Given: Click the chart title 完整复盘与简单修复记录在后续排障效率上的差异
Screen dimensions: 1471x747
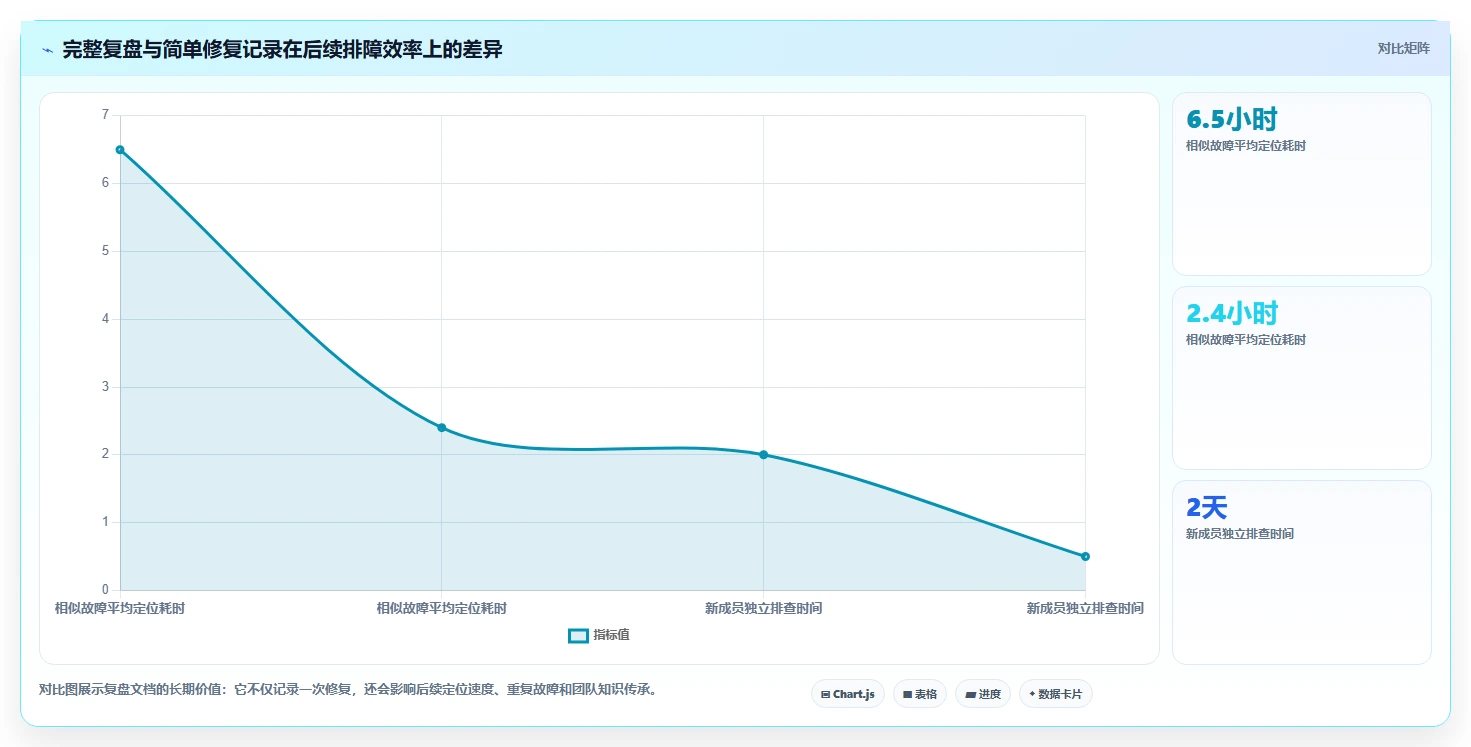Looking at the screenshot, I should pos(282,49).
